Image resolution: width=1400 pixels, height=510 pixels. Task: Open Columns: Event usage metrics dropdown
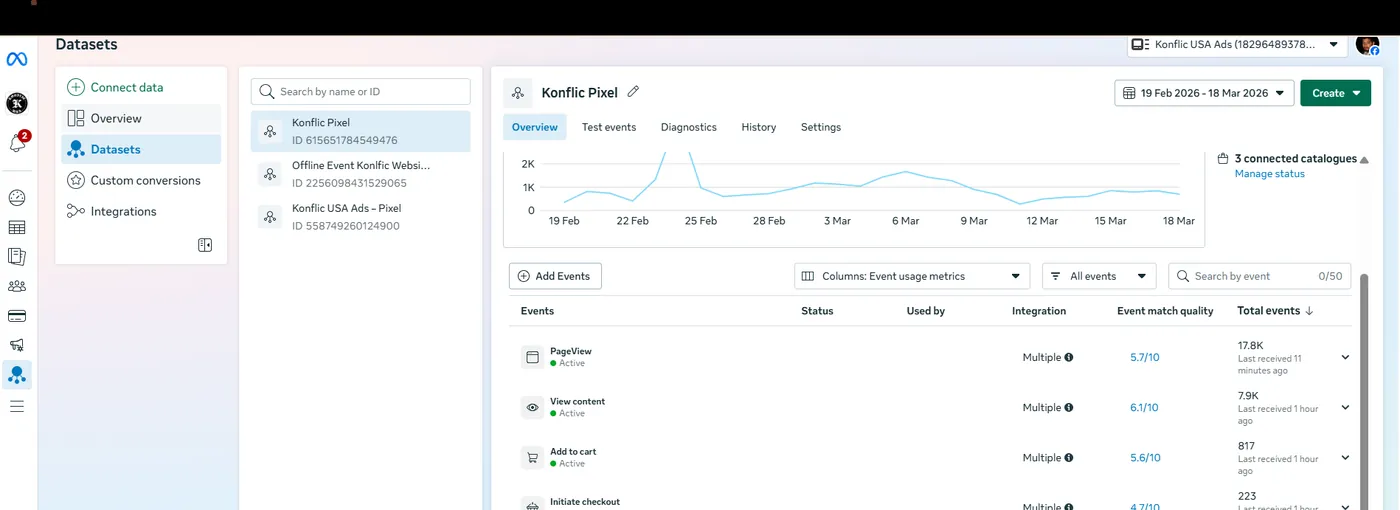(x=911, y=276)
